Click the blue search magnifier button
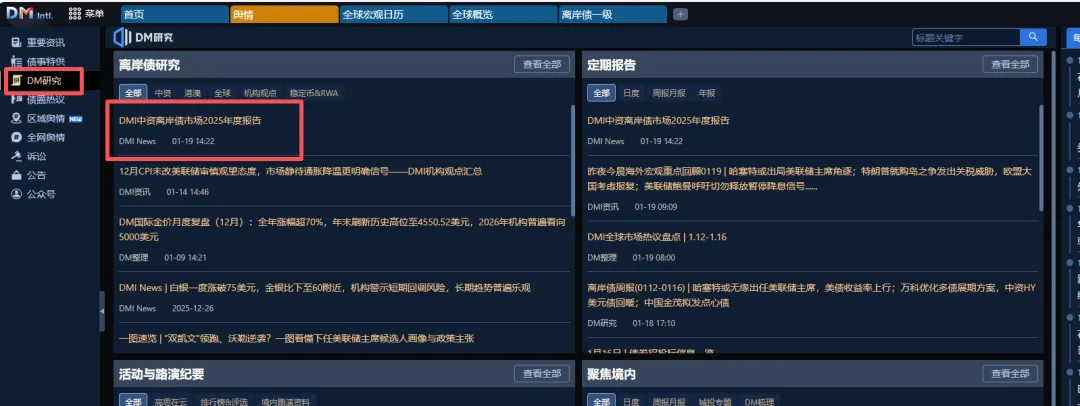This screenshot has width=1080, height=406. click(1033, 37)
